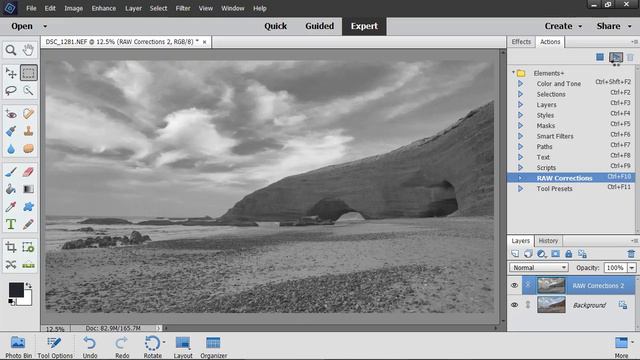This screenshot has height=360, width=640.
Task: Toggle link icon on Background layer
Action: coord(528,305)
